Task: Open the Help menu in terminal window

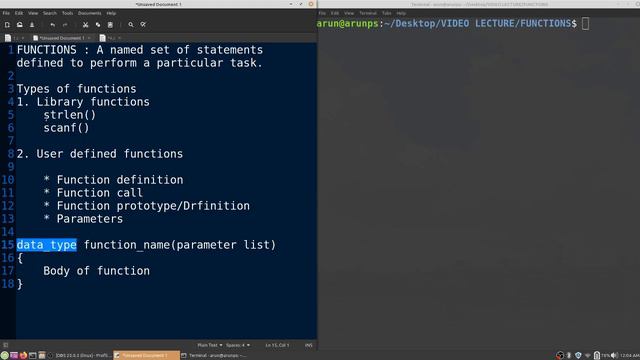Action: 401,13
